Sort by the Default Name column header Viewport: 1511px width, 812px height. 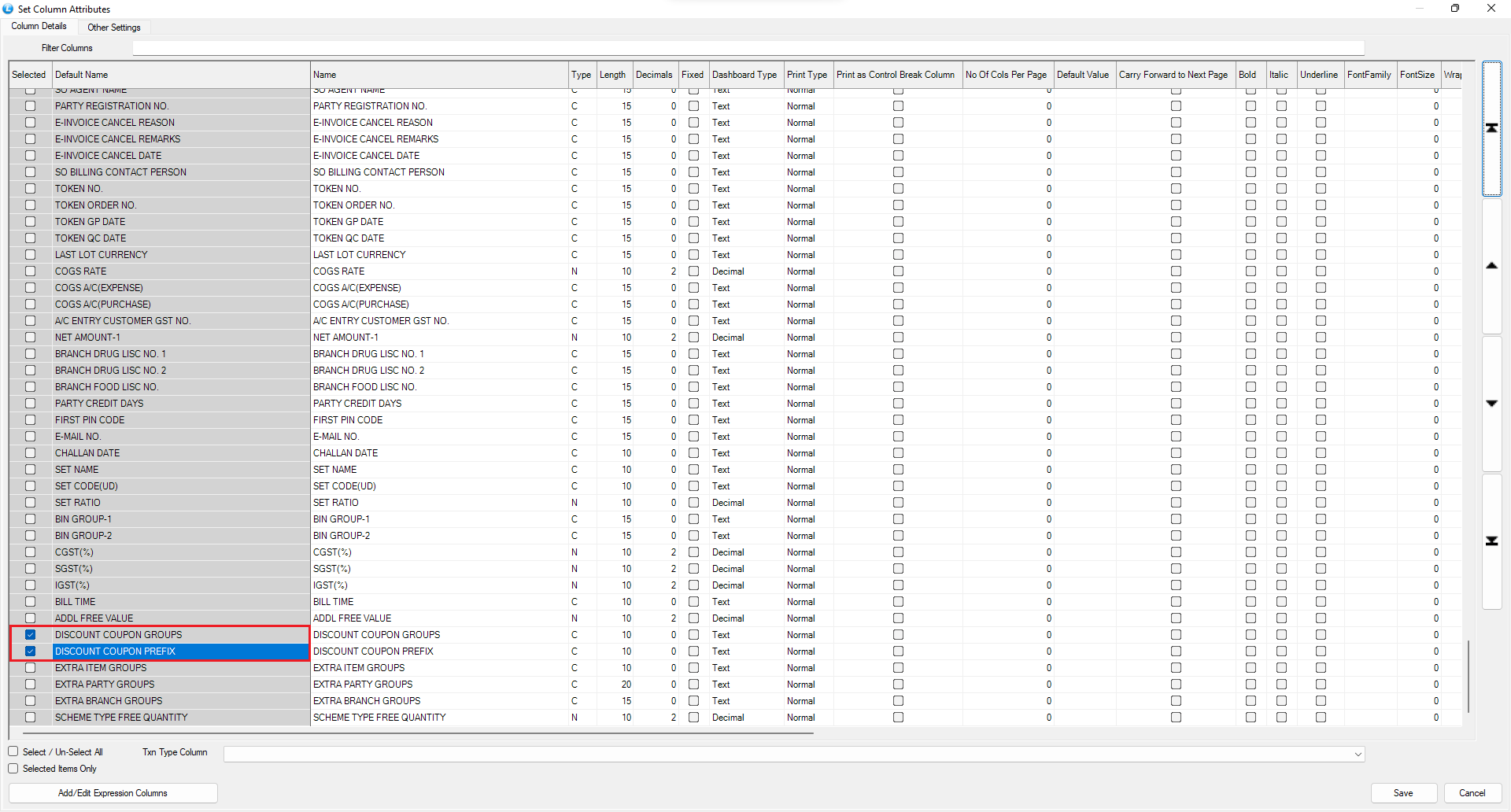[x=180, y=75]
